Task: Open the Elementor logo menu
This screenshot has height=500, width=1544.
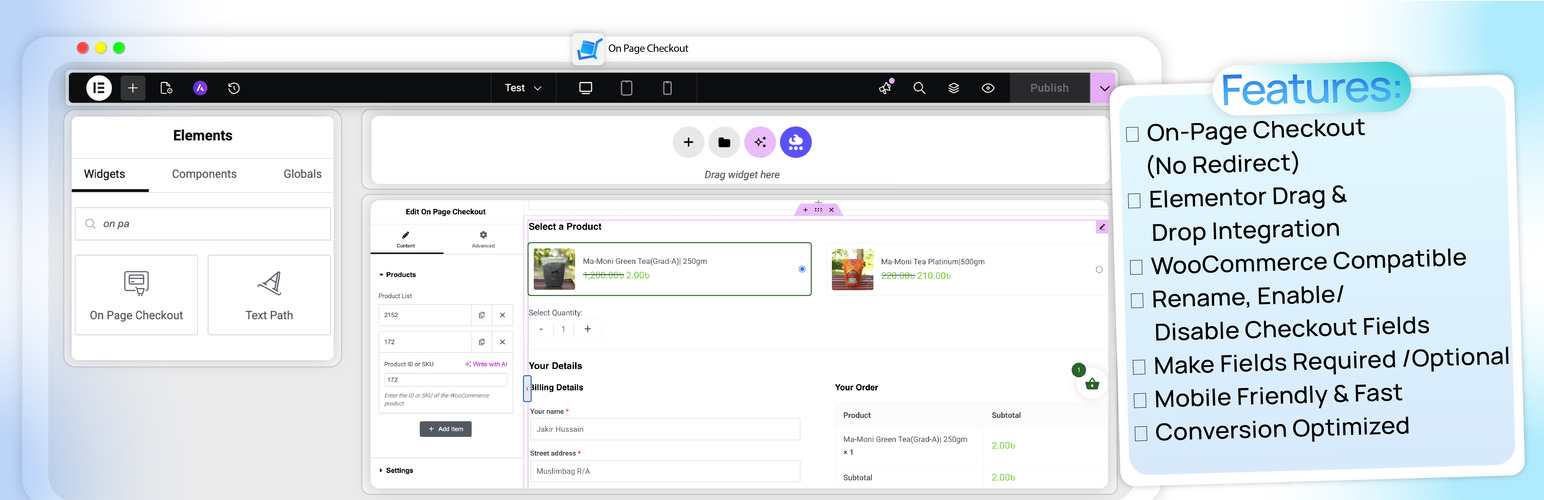Action: pos(99,88)
